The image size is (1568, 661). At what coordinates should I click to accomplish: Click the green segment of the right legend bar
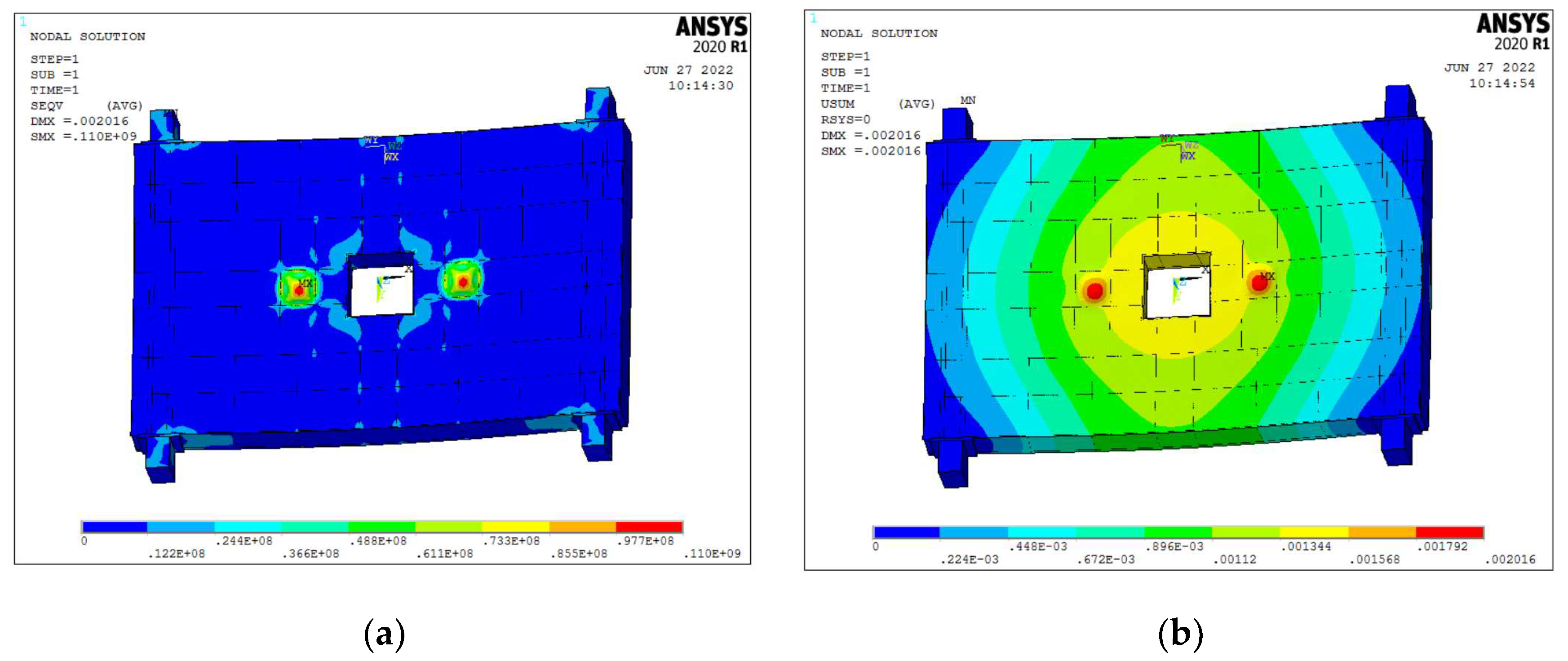(x=1178, y=532)
